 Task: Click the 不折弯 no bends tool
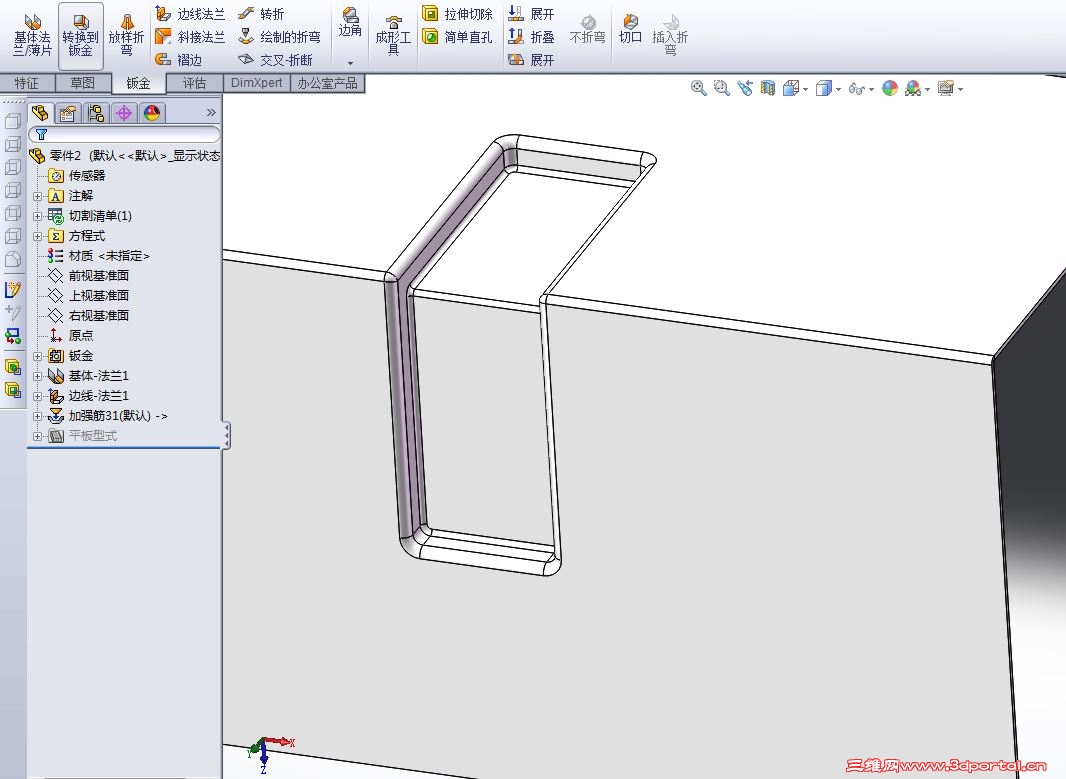coord(587,30)
